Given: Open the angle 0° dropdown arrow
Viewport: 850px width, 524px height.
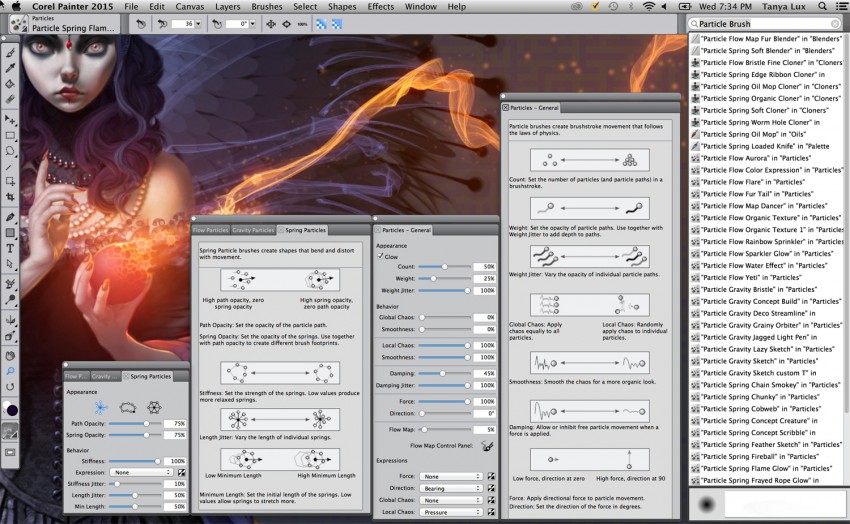Looking at the screenshot, I should (252, 24).
